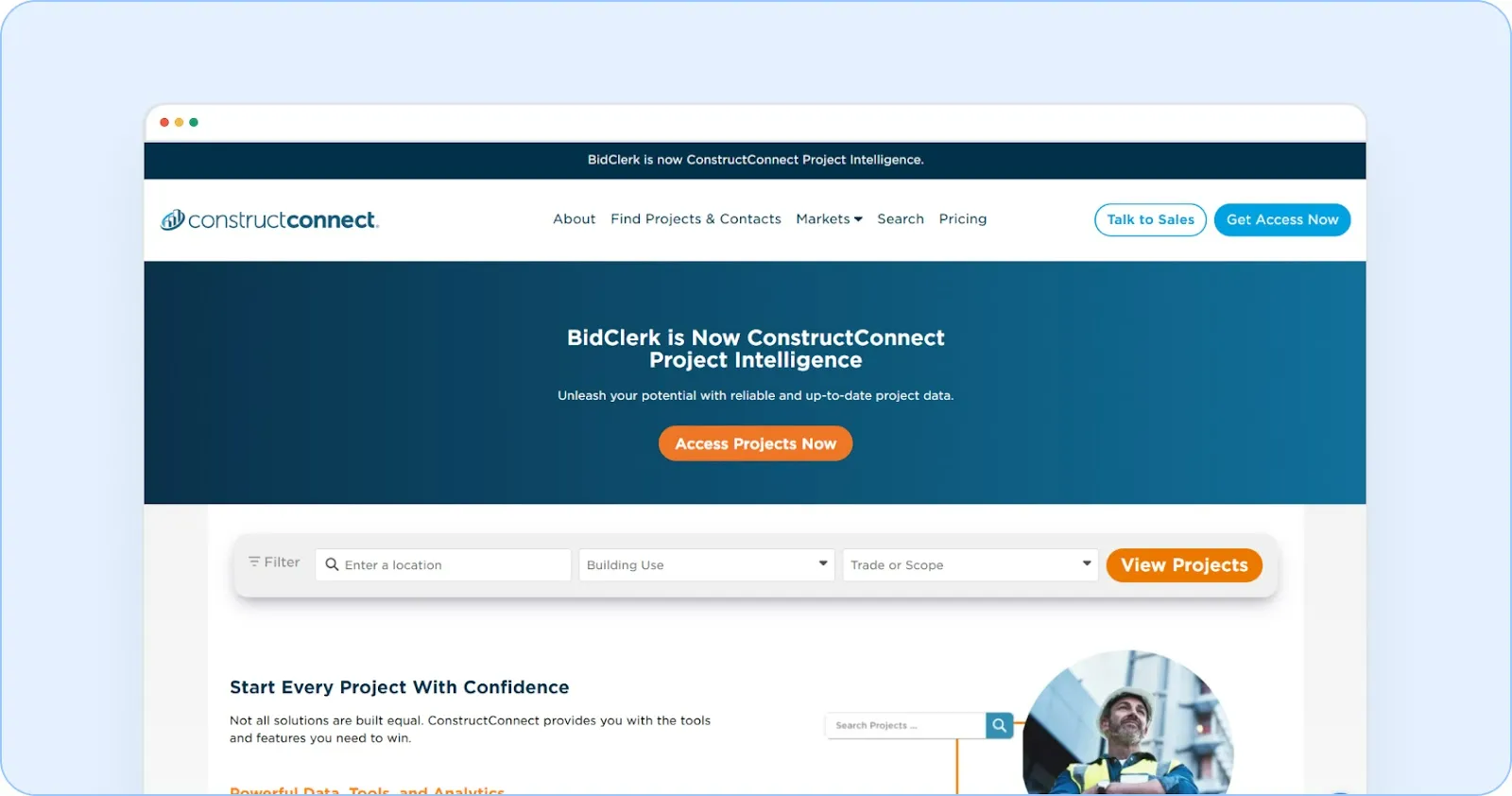Click the 'Start Every Project With Confidence' heading
This screenshot has width=1512, height=796.
coord(400,687)
